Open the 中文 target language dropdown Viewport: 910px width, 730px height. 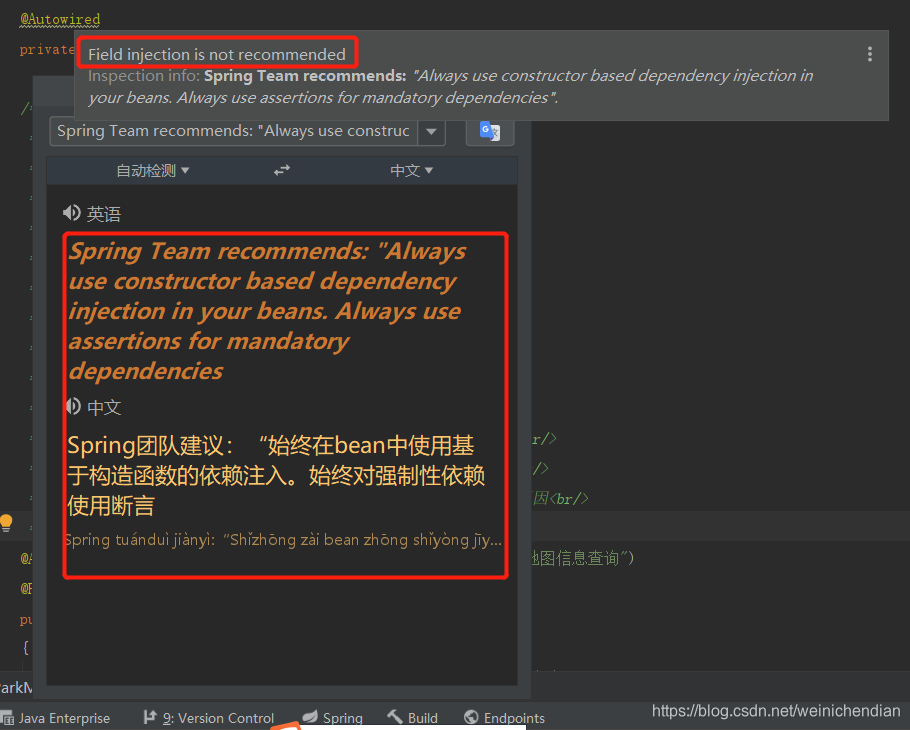pos(411,170)
